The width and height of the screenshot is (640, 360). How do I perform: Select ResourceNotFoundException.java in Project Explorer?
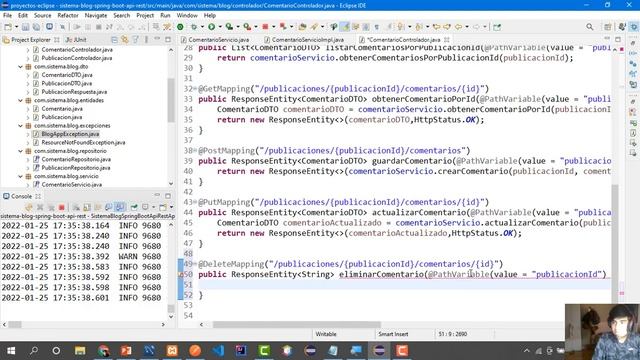click(83, 142)
